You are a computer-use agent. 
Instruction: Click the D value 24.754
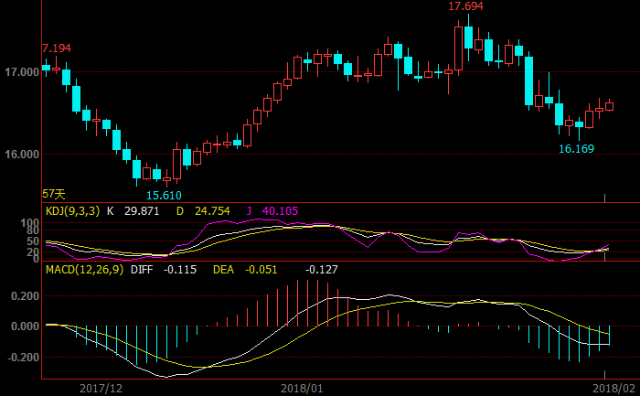[212, 211]
